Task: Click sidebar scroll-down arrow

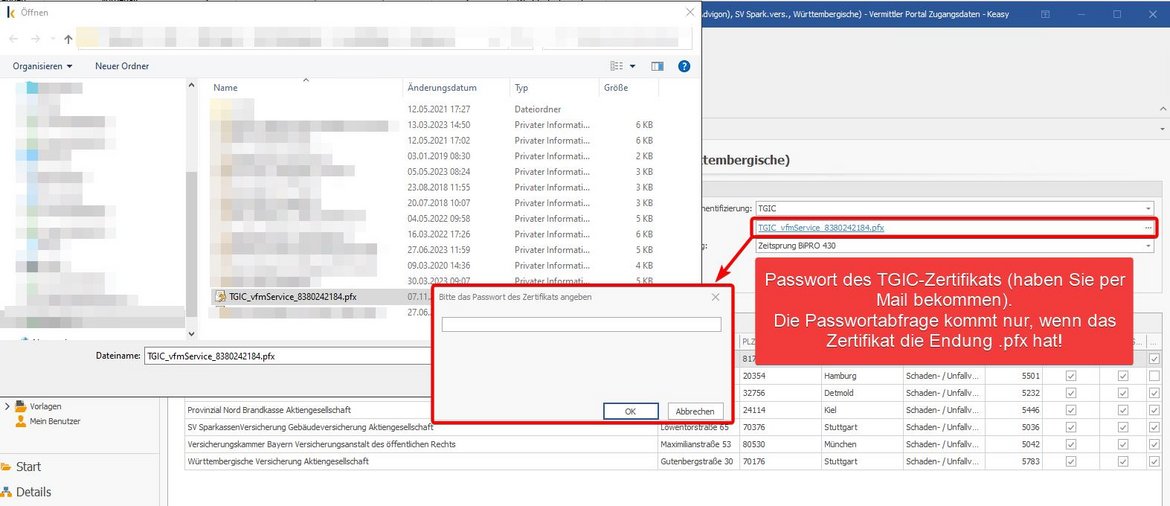Action: click(191, 334)
